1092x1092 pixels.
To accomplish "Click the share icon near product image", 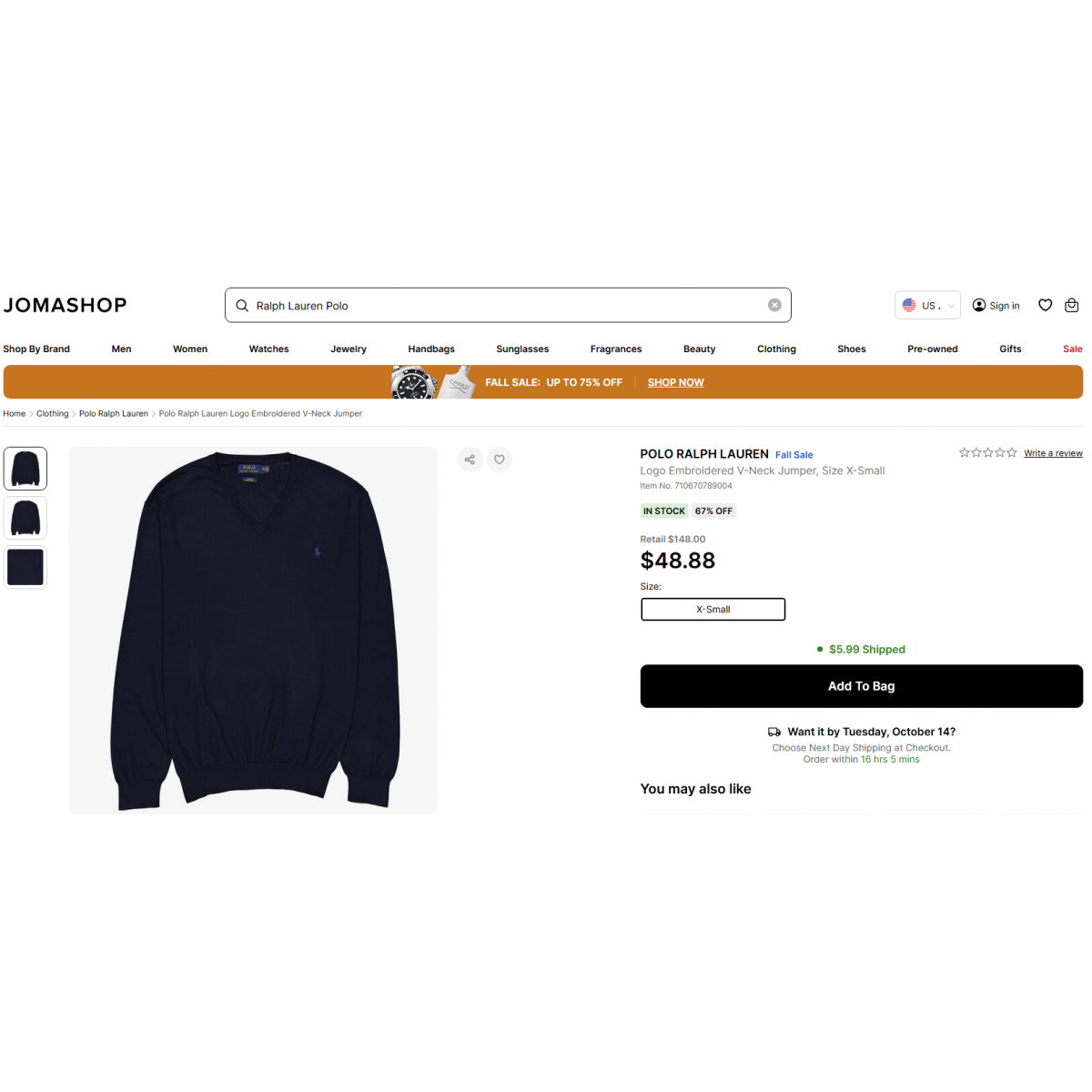I will coord(470,460).
